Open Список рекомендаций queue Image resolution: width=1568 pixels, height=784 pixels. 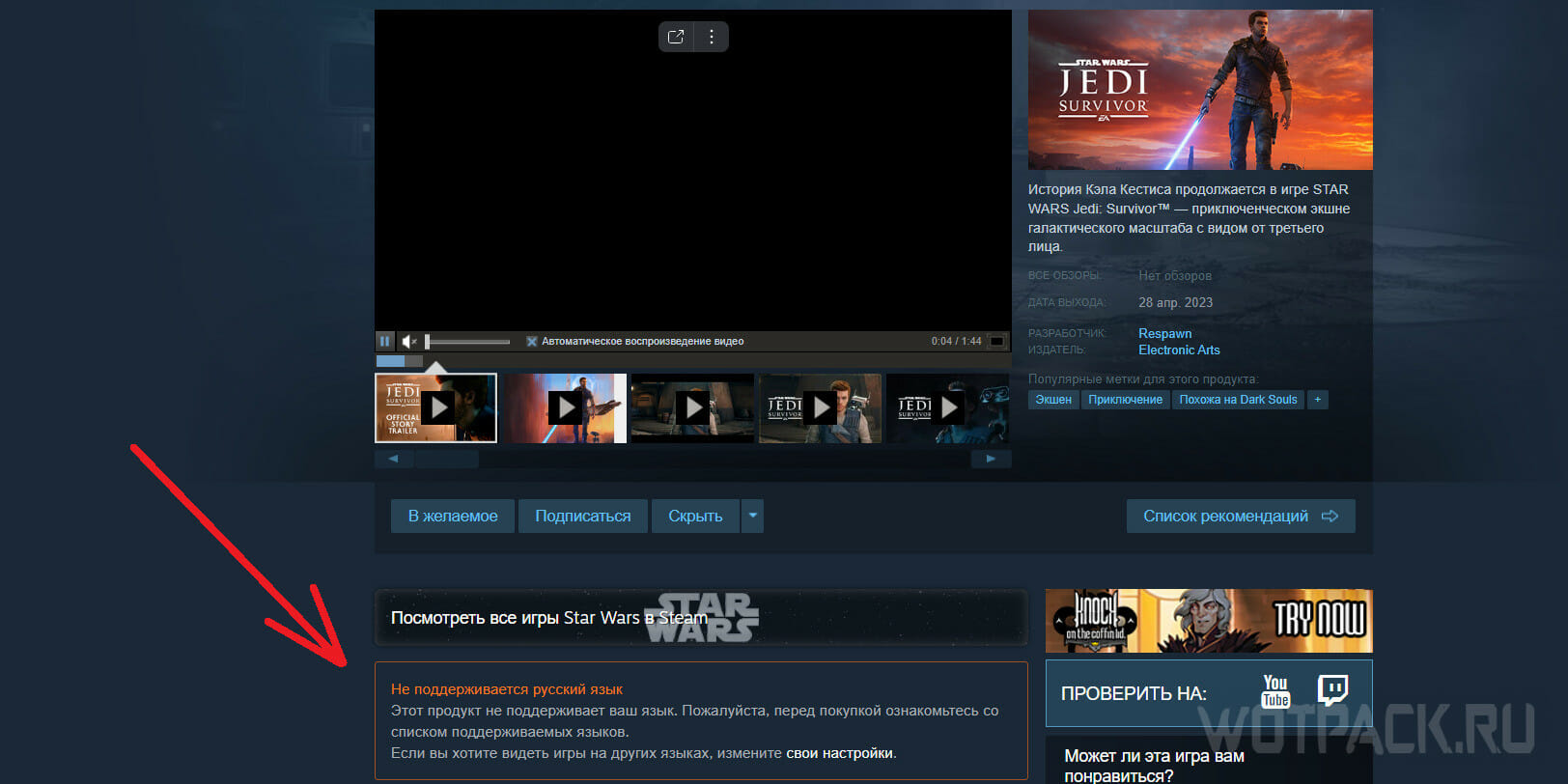coord(1241,516)
